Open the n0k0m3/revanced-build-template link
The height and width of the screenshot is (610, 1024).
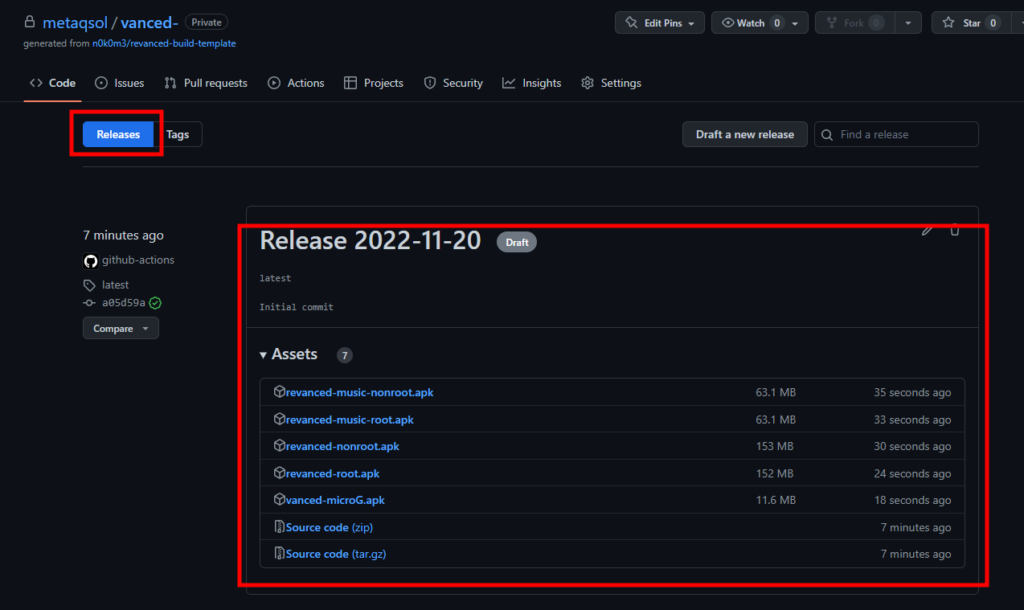click(164, 43)
